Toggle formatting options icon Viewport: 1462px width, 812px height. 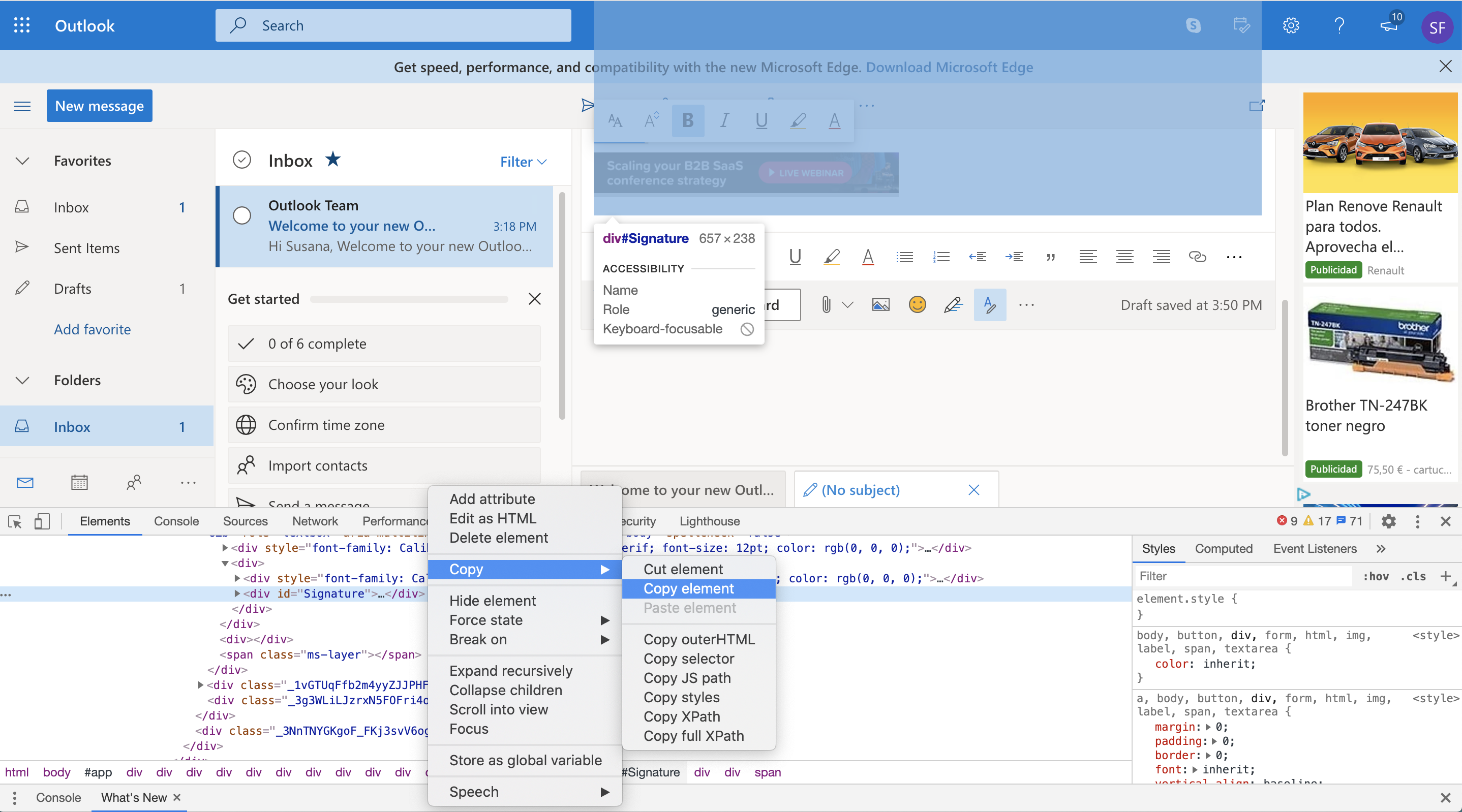(990, 305)
